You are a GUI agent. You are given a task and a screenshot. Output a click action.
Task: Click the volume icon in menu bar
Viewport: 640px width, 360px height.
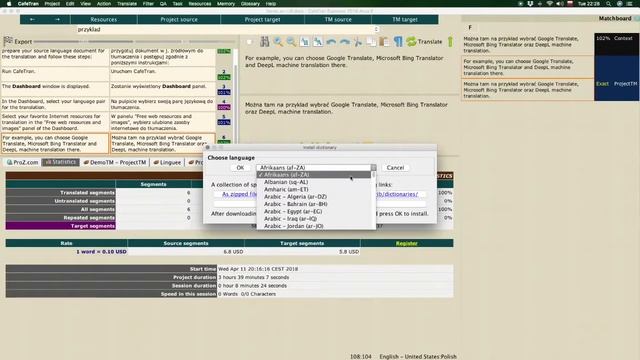coord(560,4)
